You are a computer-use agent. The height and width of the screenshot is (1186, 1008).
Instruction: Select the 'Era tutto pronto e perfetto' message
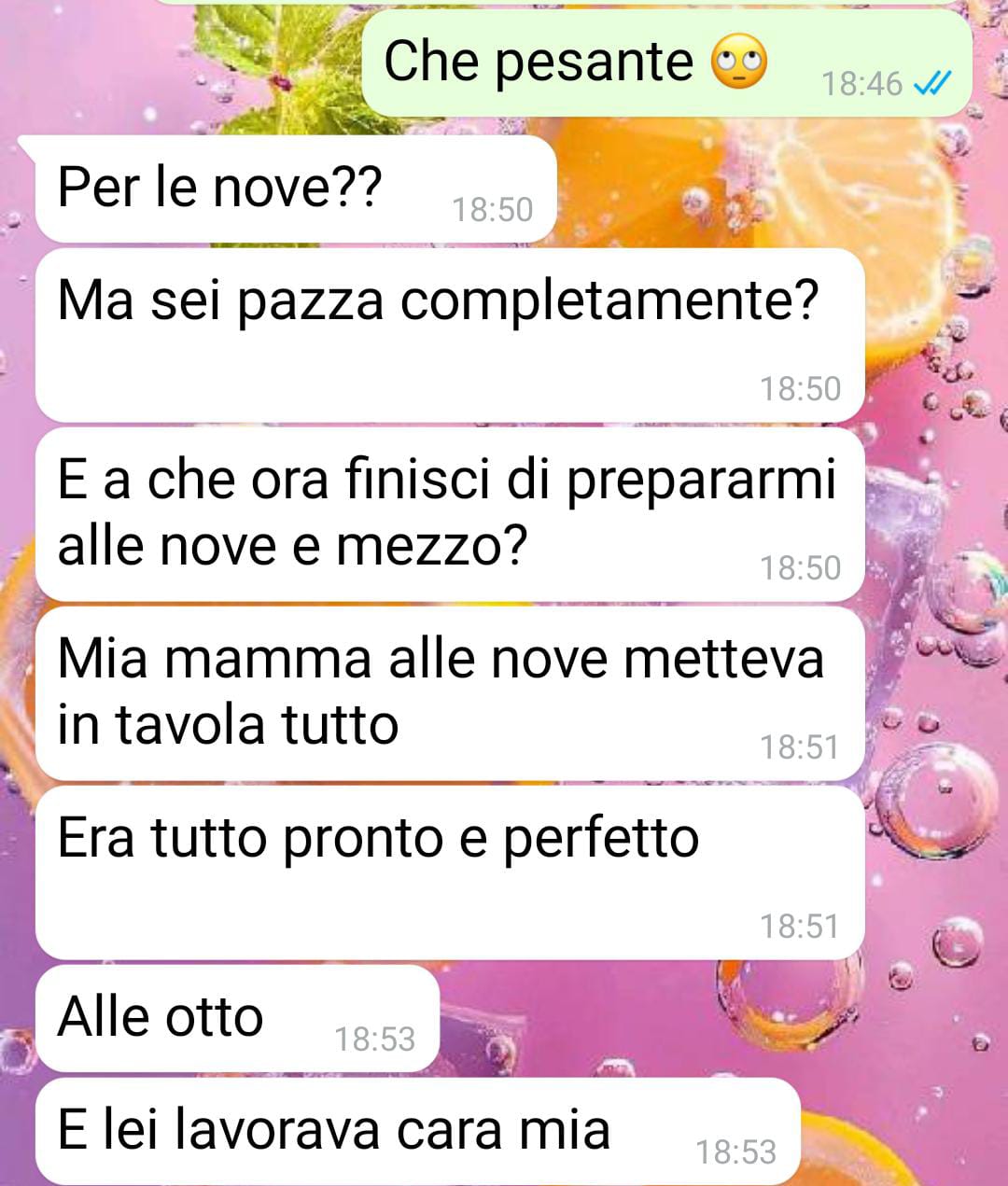pos(450,872)
